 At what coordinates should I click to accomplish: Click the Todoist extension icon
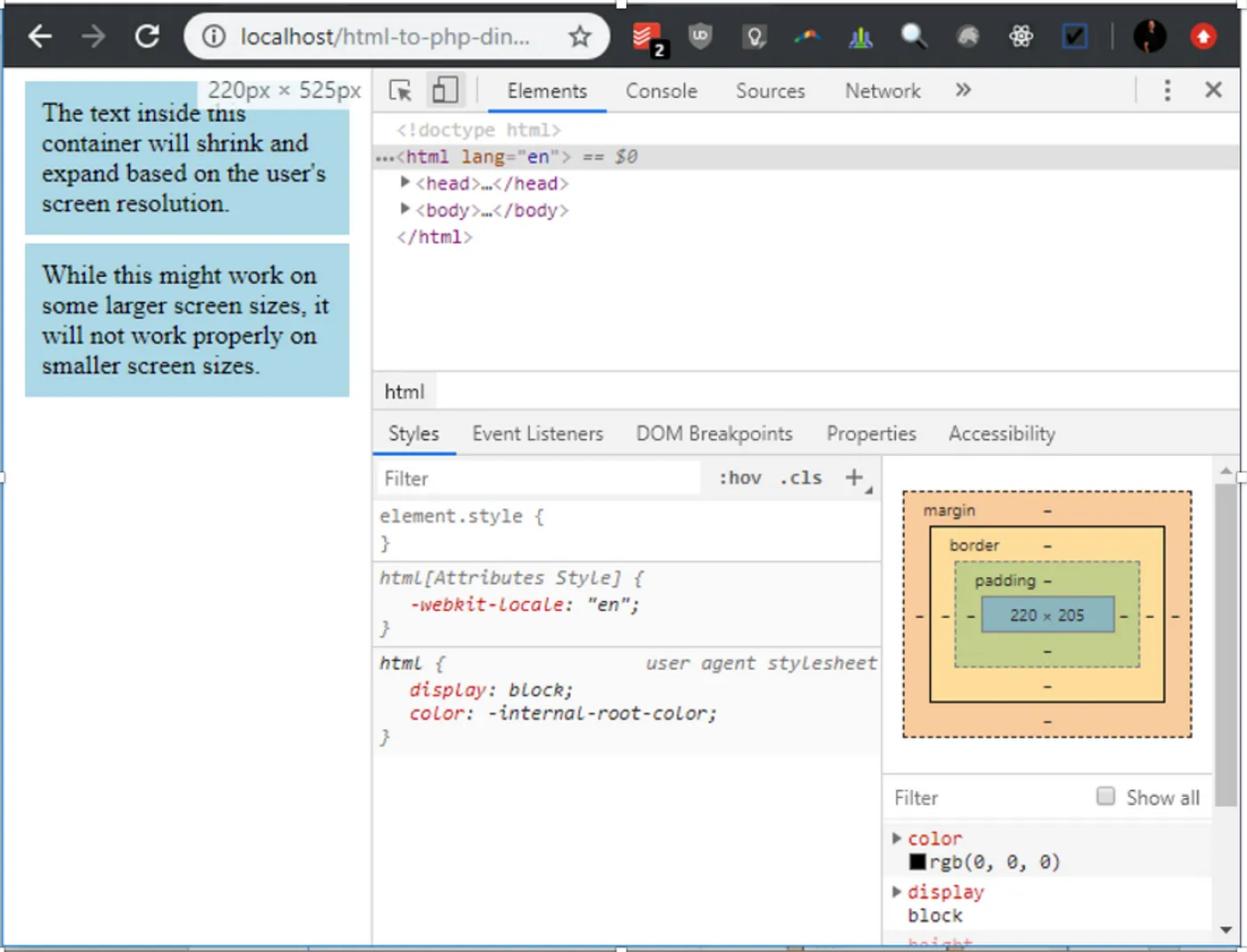[x=646, y=37]
